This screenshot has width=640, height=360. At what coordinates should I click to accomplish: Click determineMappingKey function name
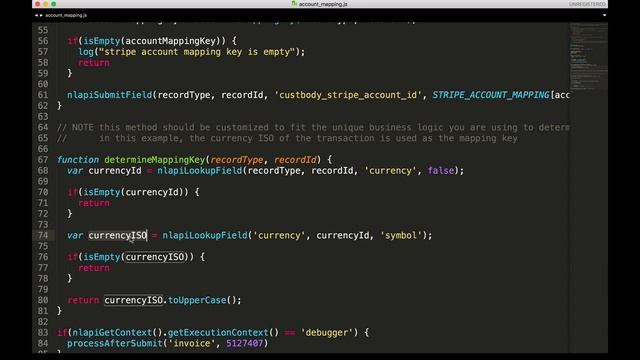coord(155,160)
